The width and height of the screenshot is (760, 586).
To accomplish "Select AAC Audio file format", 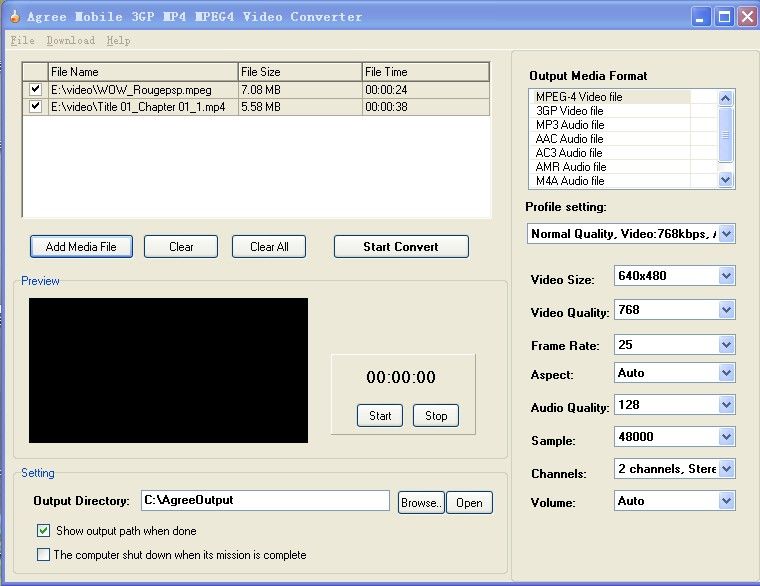I will coord(610,139).
